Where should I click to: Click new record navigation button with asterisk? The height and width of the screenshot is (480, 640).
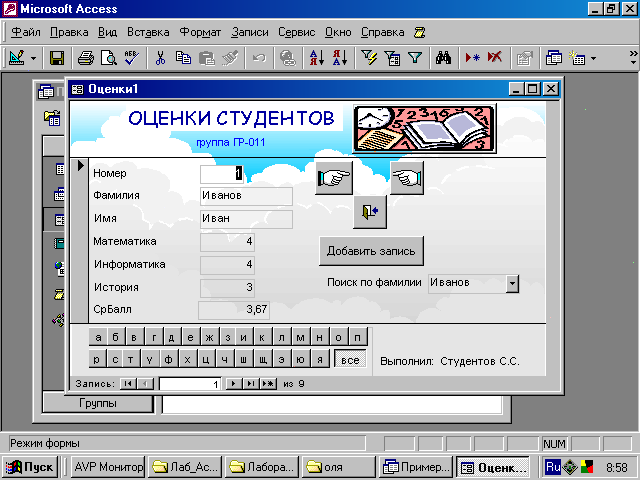(269, 384)
